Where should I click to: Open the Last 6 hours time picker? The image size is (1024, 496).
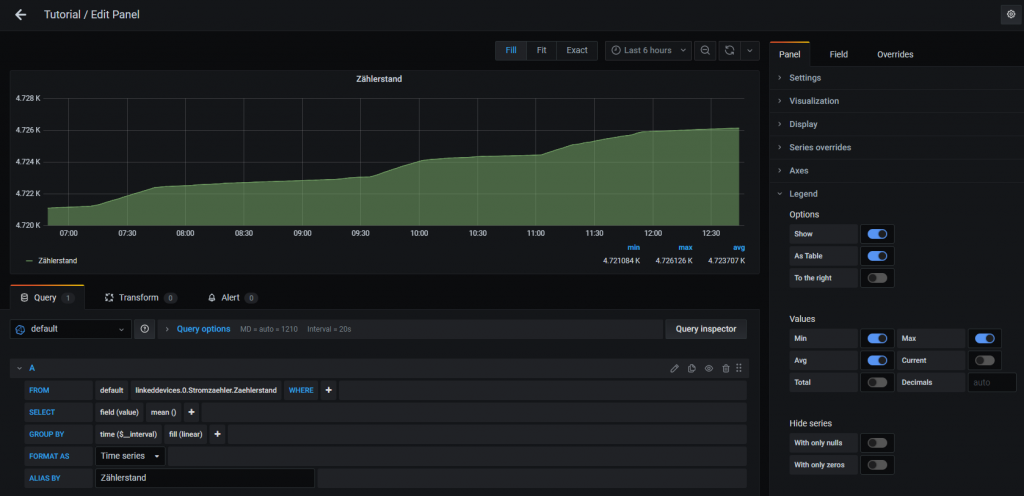649,50
